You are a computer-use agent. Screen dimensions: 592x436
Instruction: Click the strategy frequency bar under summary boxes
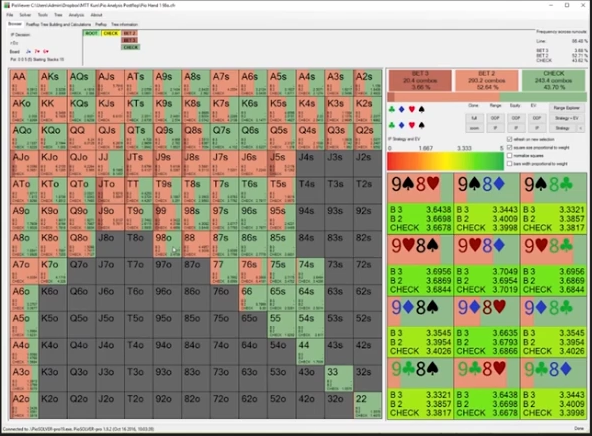click(487, 97)
